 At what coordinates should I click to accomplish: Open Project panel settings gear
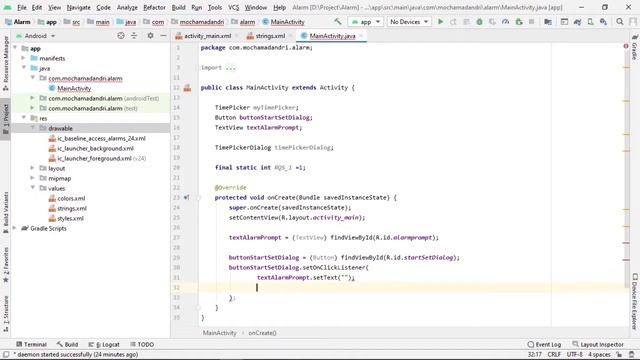point(150,36)
